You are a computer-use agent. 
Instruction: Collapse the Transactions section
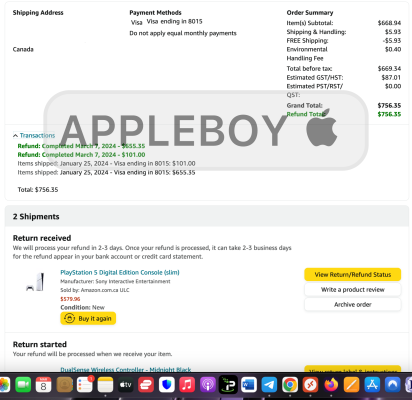pos(34,135)
